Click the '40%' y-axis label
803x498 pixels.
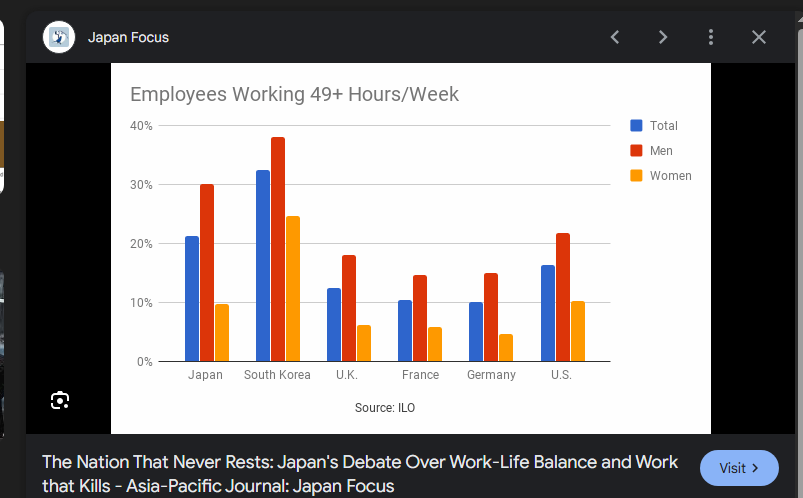[141, 126]
